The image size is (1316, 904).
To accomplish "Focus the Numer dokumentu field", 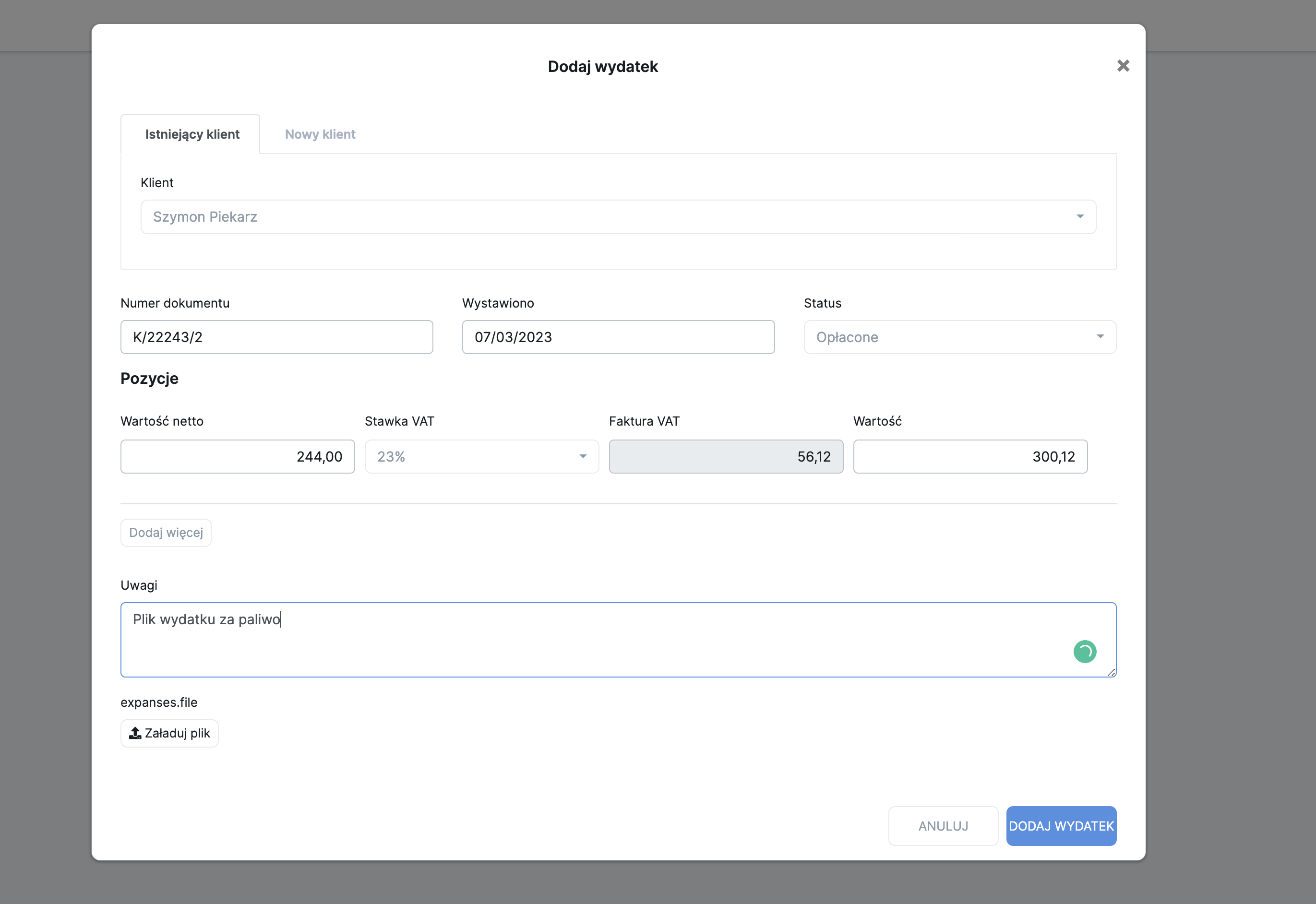I will (276, 337).
